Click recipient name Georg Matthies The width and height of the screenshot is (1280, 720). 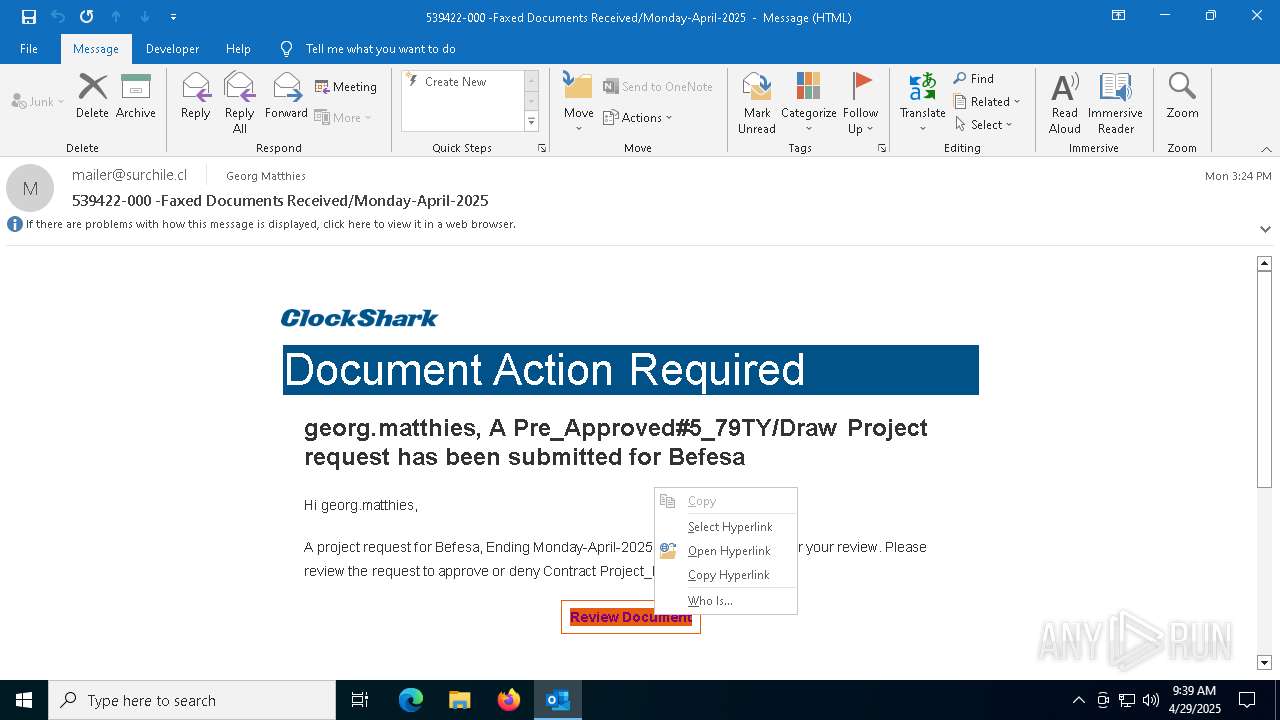pos(266,176)
